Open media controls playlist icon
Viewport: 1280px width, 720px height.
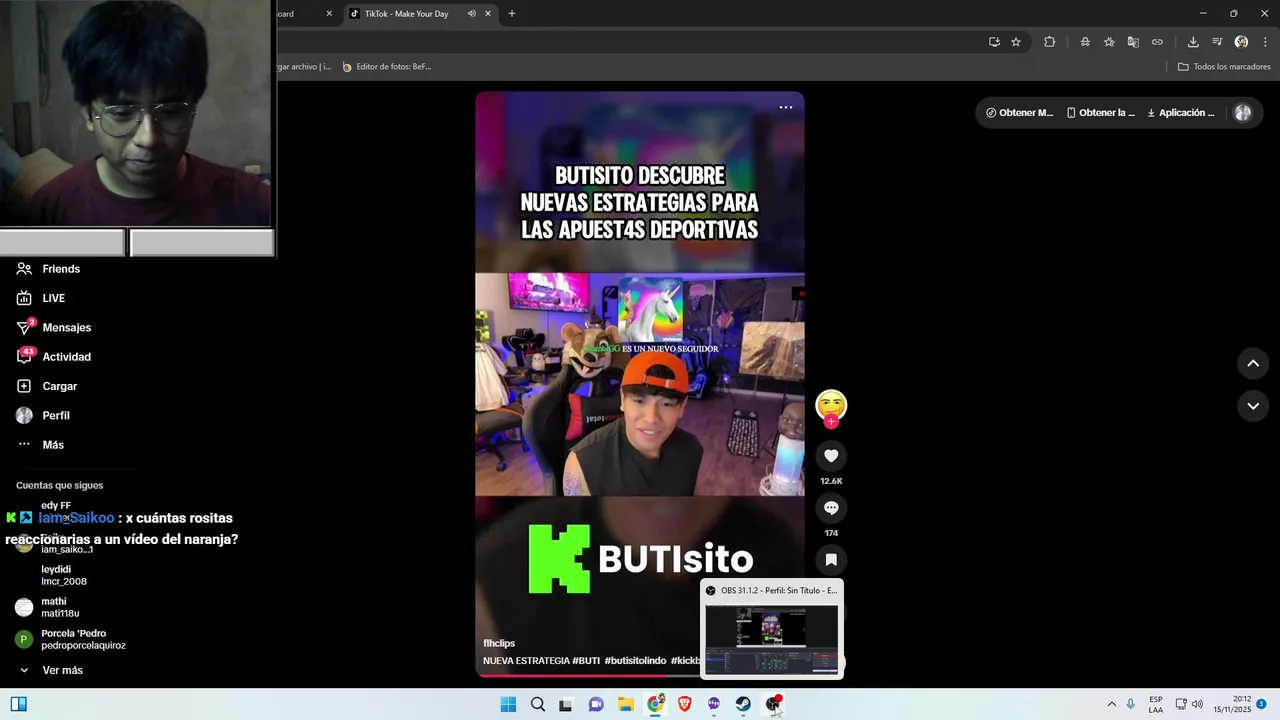[x=1217, y=42]
